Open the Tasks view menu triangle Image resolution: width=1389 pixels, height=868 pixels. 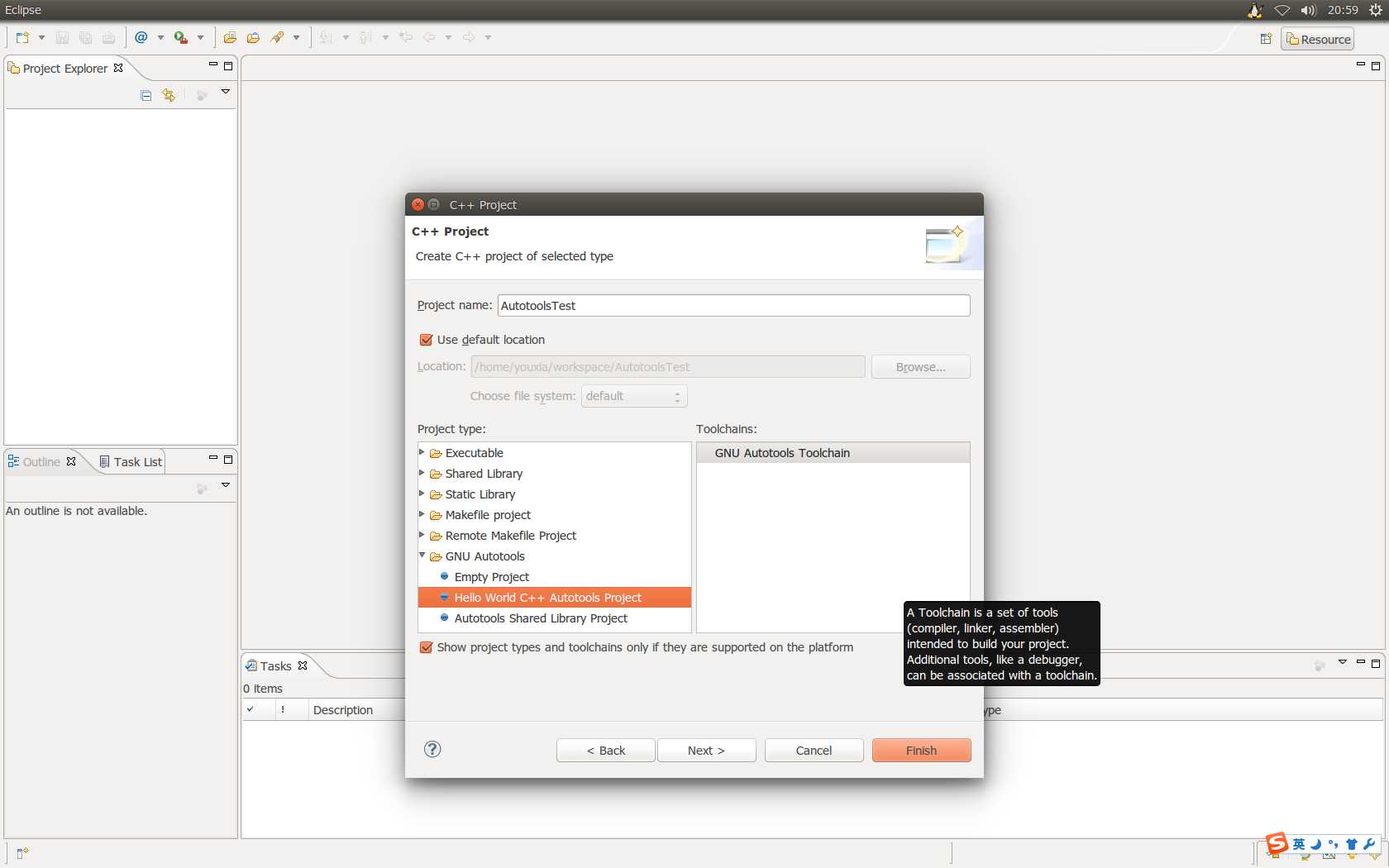(1342, 662)
